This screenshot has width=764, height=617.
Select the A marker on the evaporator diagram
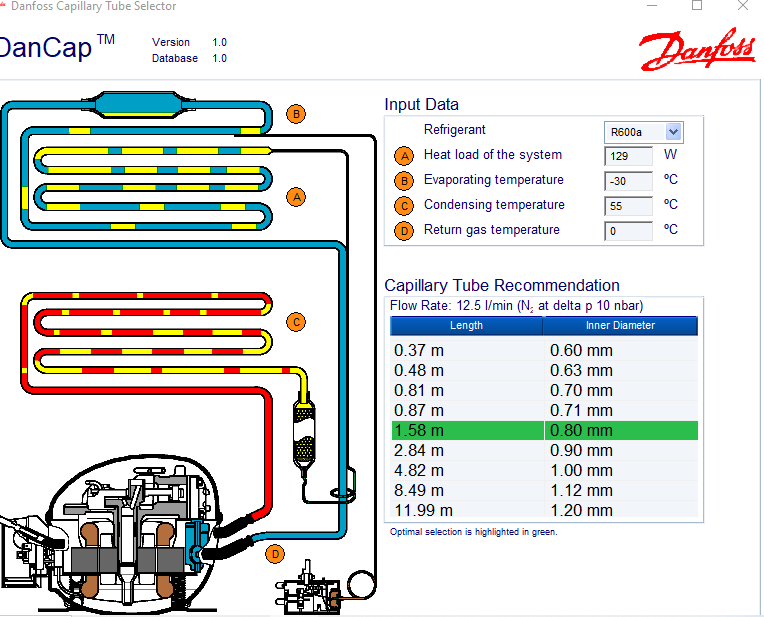(296, 197)
